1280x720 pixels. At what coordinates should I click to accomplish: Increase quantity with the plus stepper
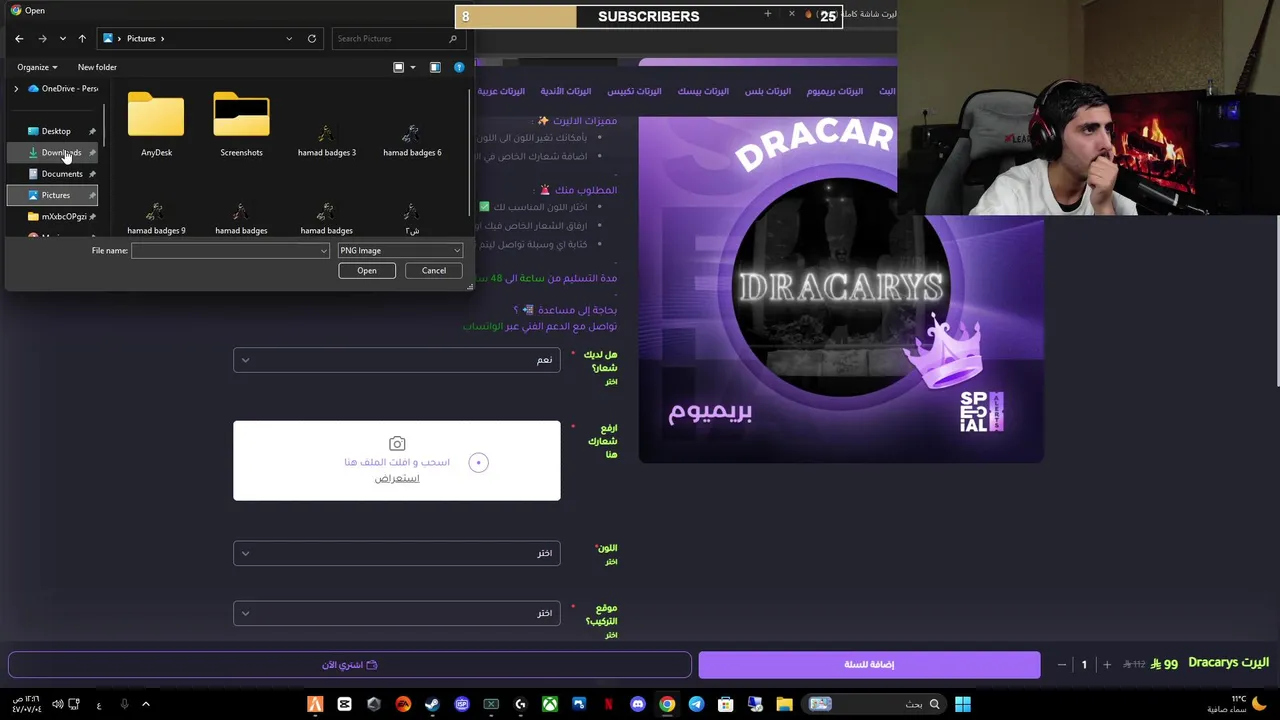pyautogui.click(x=1107, y=665)
